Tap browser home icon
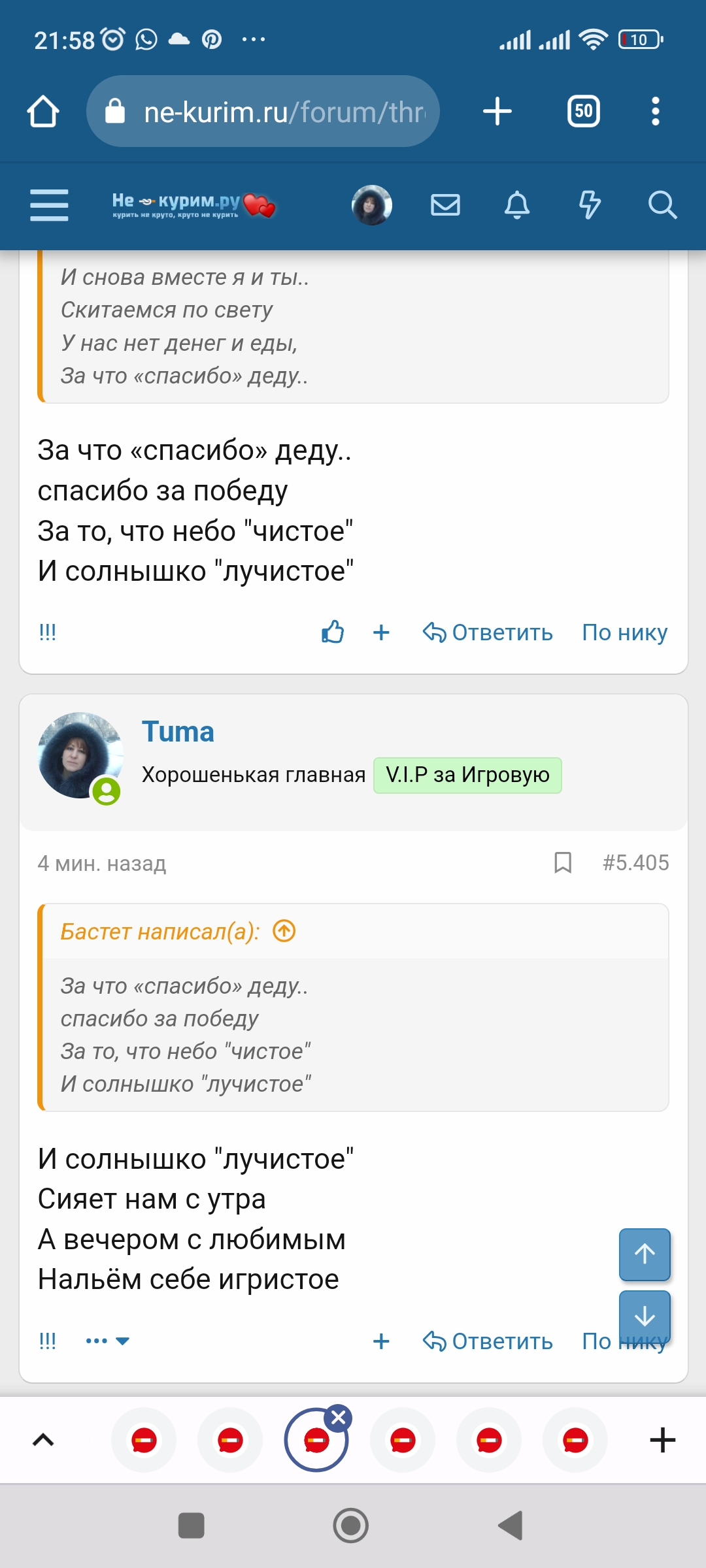The height and width of the screenshot is (1568, 706). pyautogui.click(x=43, y=112)
